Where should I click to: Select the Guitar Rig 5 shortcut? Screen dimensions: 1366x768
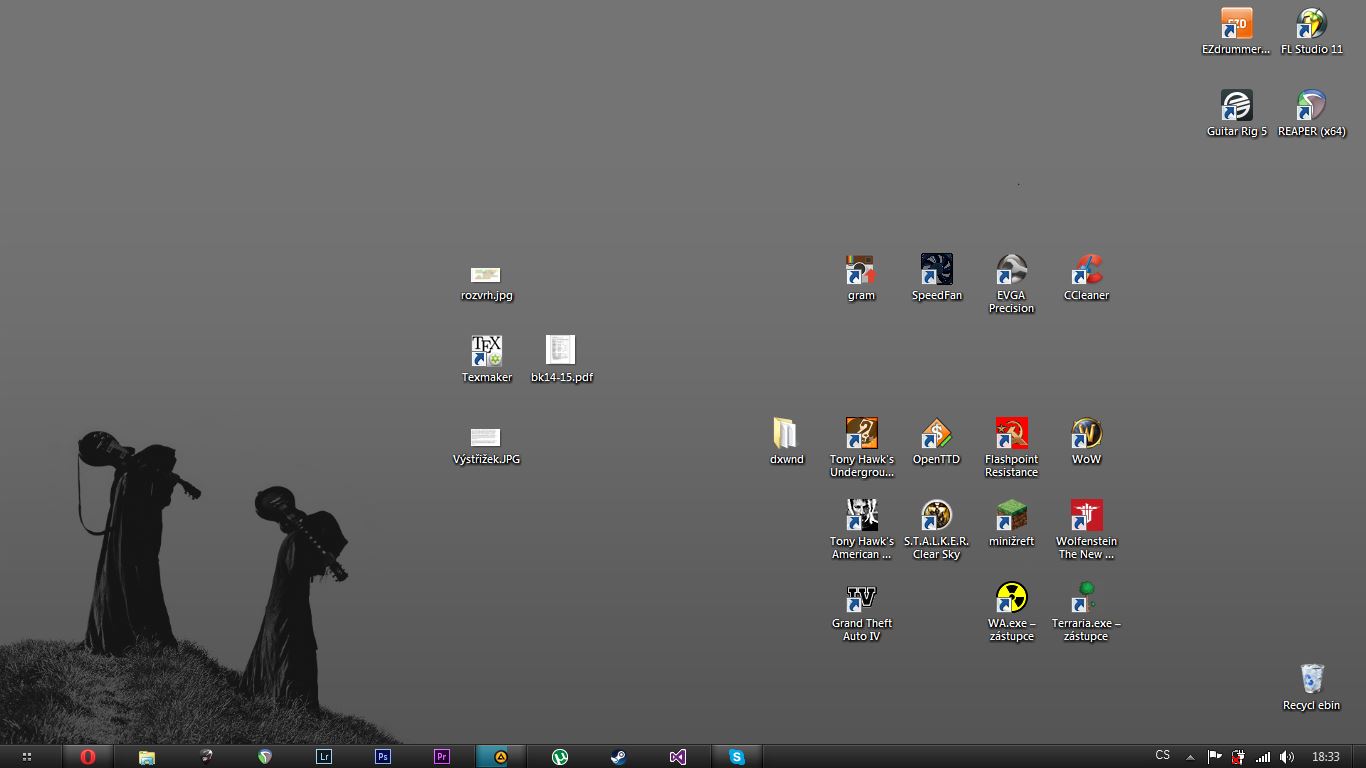1236,113
